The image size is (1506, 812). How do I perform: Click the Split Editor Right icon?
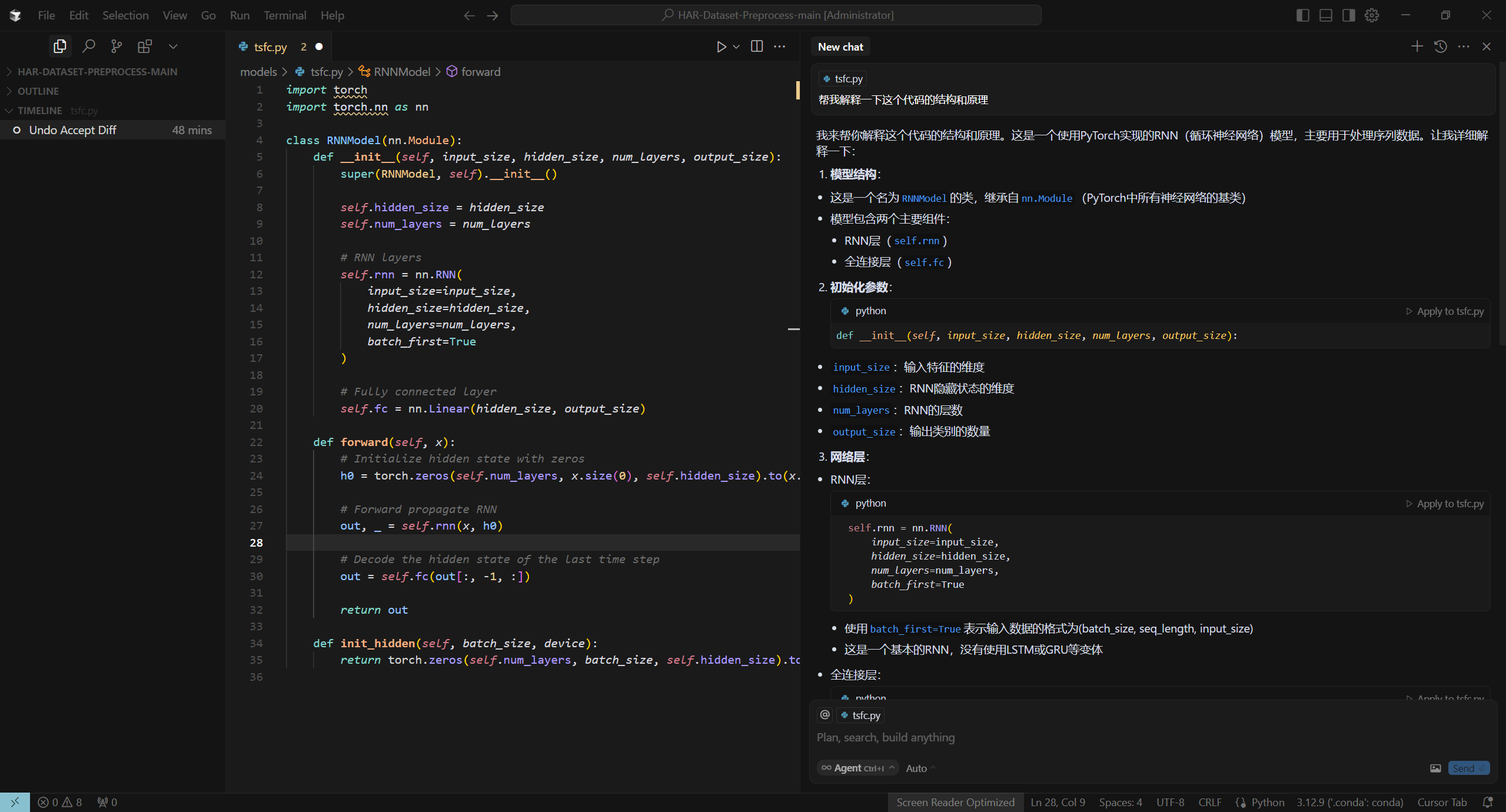click(757, 46)
